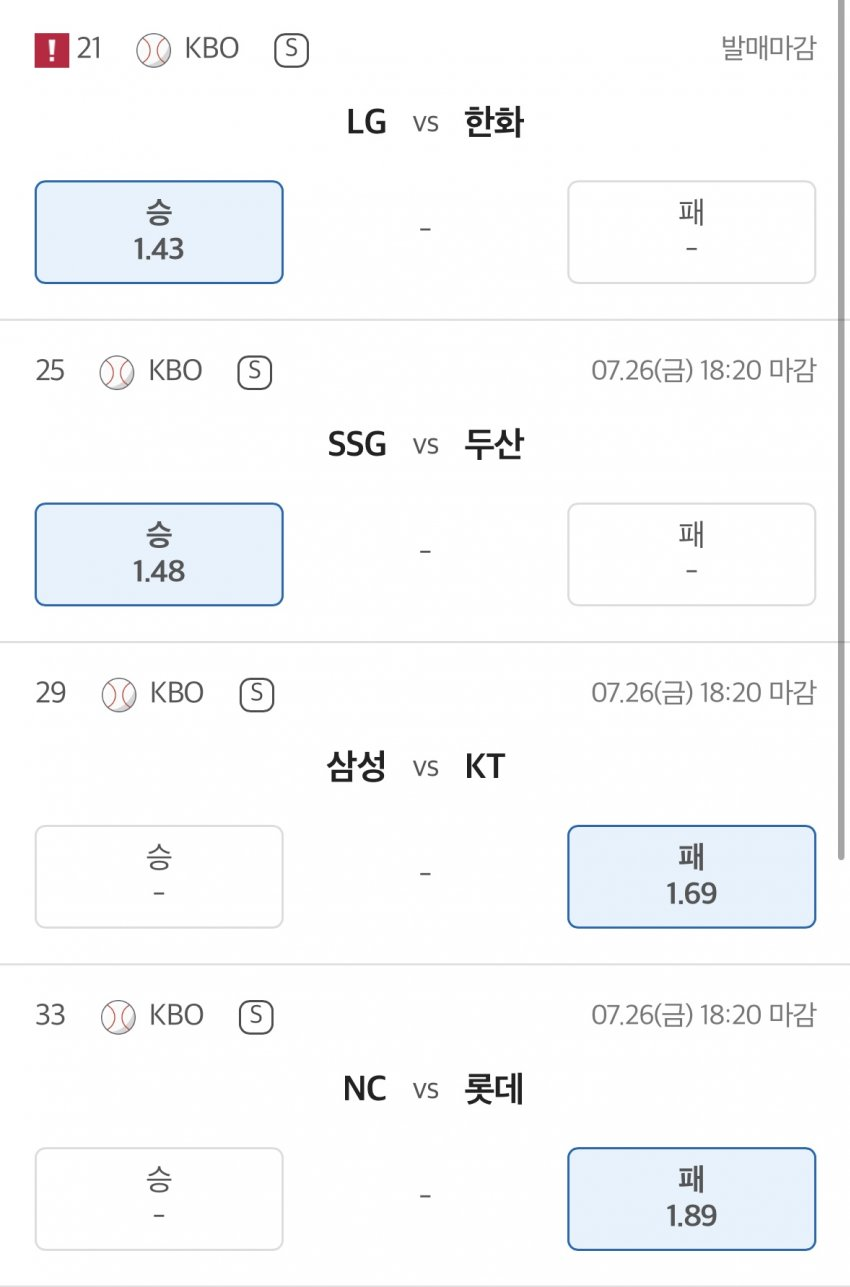This screenshot has width=850, height=1287.
Task: Click the vertical scrollbar on the right edge
Action: coord(842,430)
